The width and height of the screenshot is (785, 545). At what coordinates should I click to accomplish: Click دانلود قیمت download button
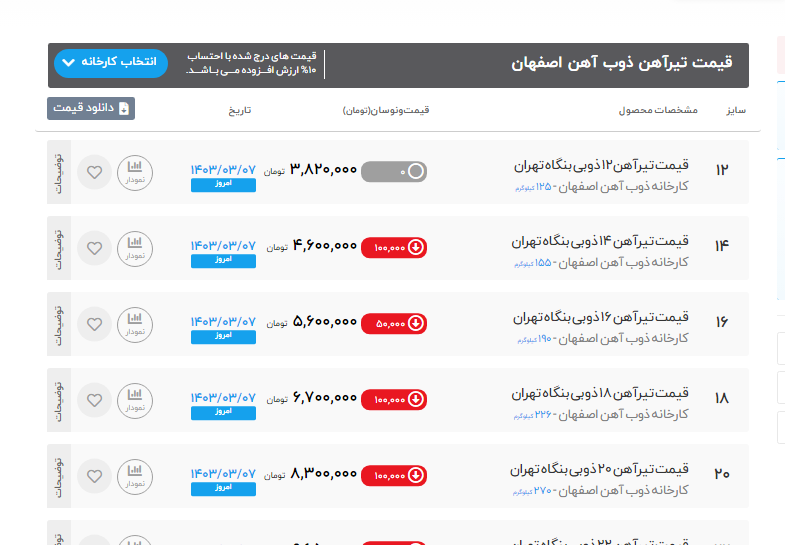coord(91,108)
